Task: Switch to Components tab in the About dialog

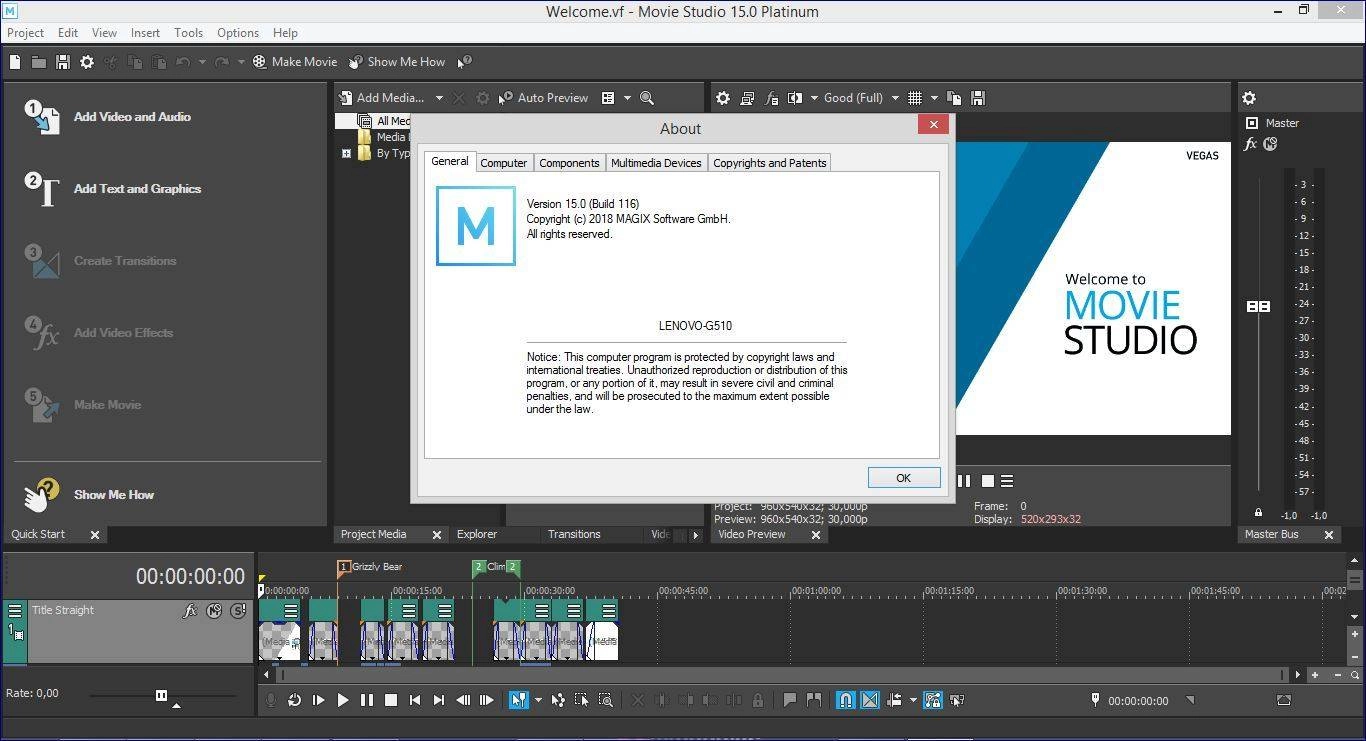Action: [569, 163]
